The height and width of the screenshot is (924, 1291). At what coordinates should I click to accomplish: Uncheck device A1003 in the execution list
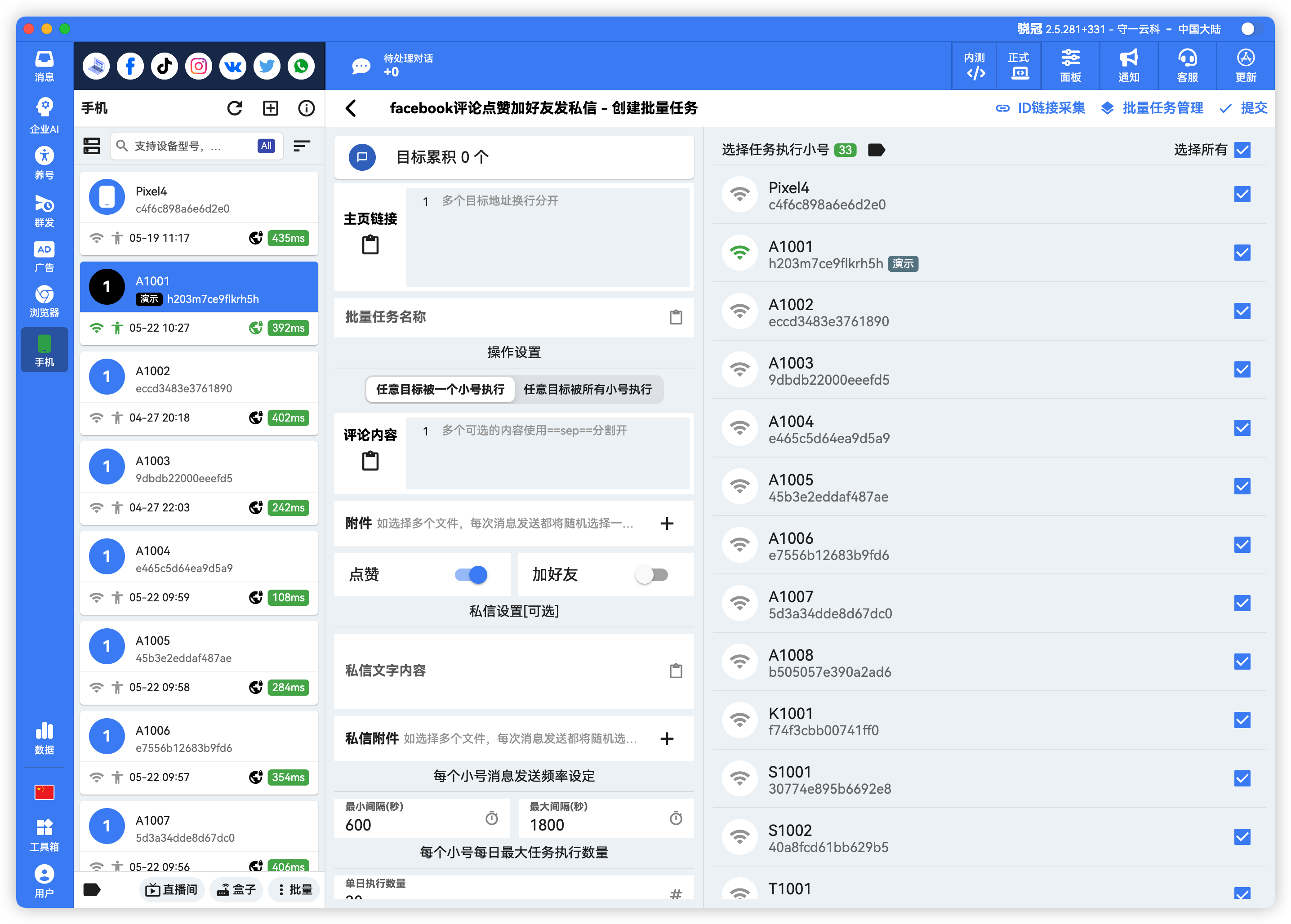[x=1242, y=369]
